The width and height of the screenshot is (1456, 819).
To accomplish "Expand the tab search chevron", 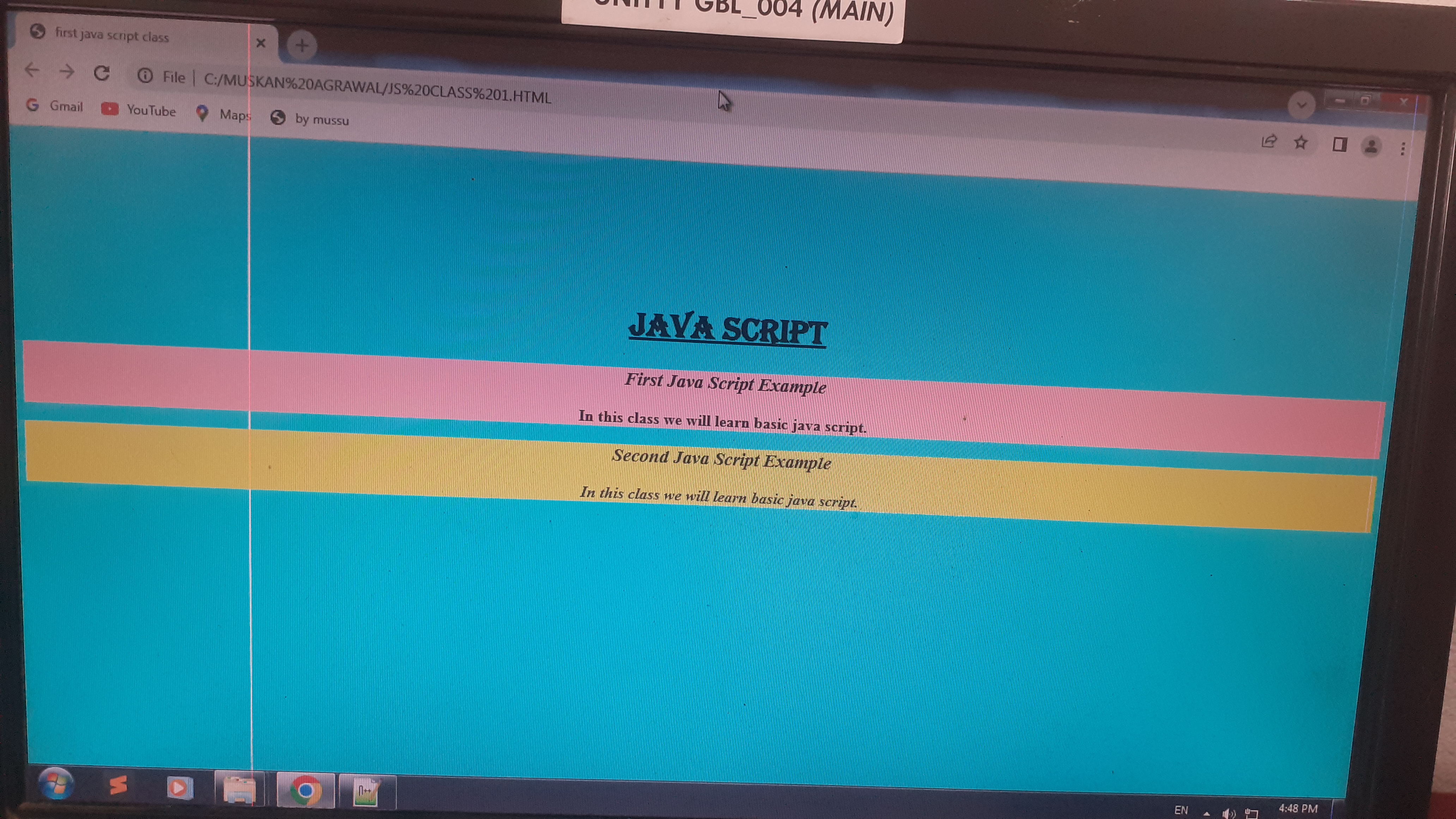I will 1301,105.
